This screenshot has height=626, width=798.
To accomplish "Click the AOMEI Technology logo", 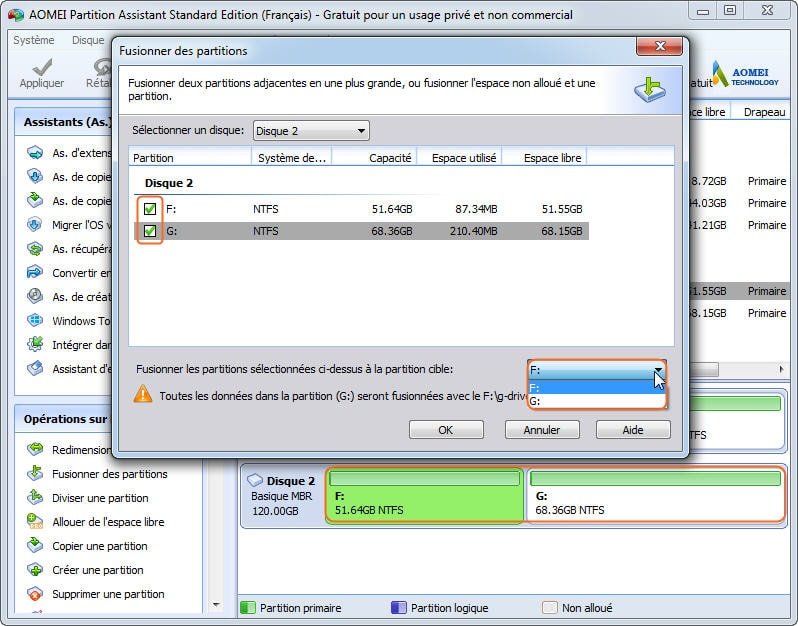I will [745, 75].
